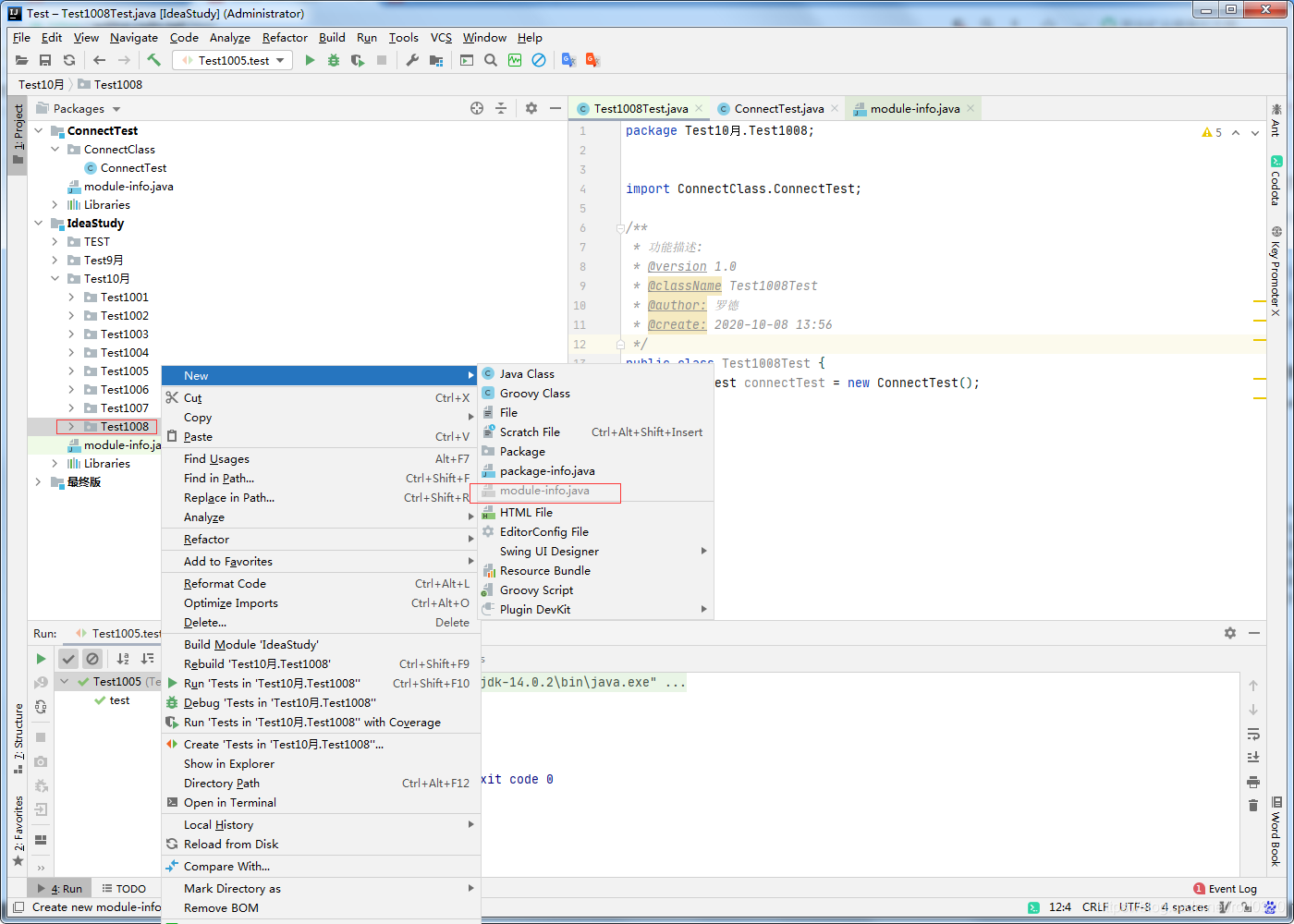Viewport: 1294px width, 924px height.
Task: Collapse the Test10月 package
Action: (55, 278)
